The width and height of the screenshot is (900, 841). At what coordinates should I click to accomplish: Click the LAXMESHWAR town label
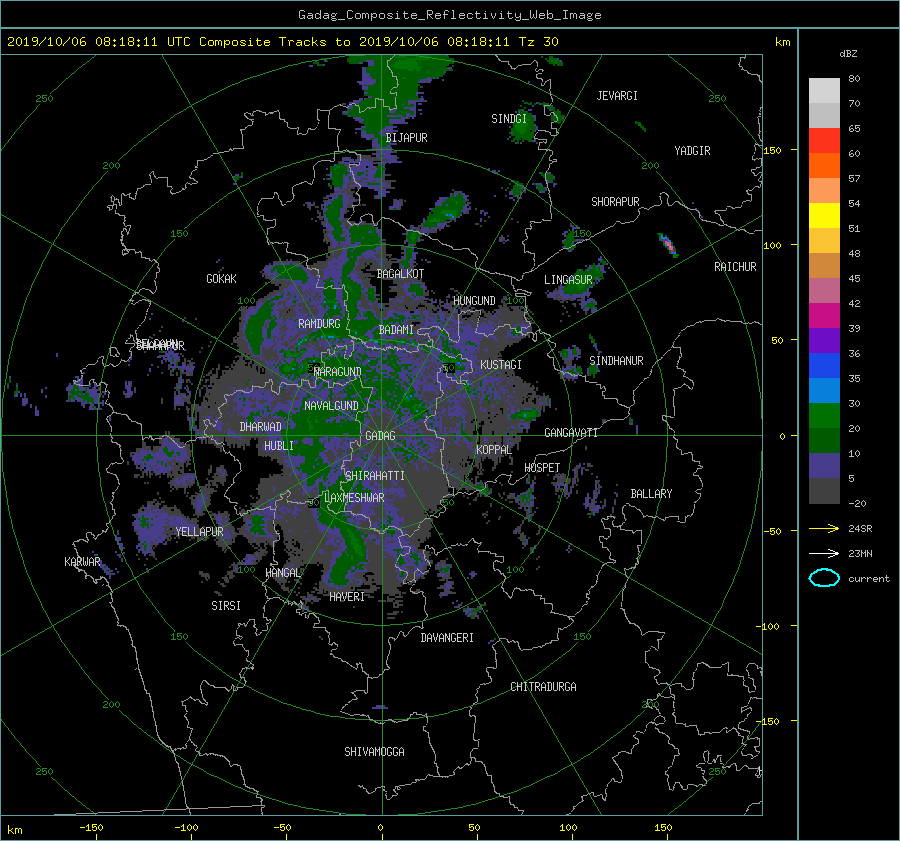coord(355,498)
